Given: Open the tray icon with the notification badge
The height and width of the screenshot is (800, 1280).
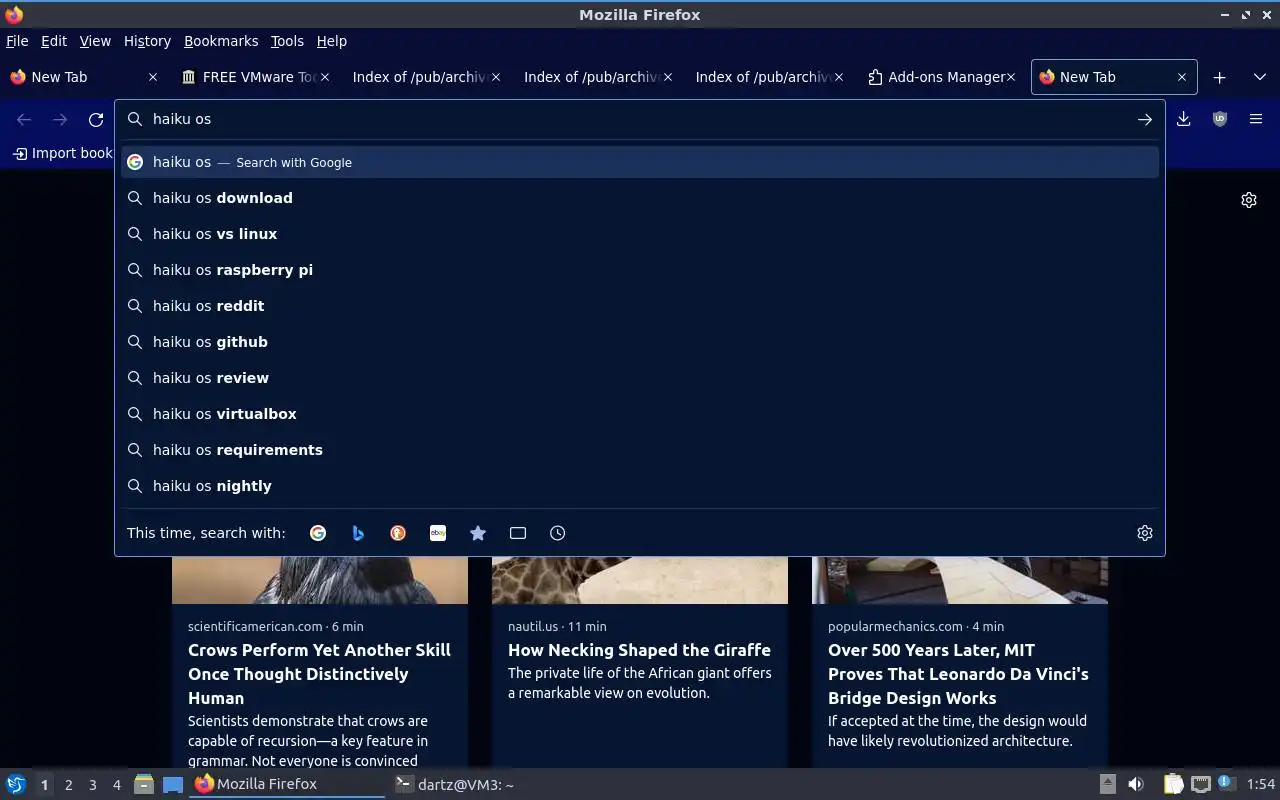Looking at the screenshot, I should [1227, 784].
